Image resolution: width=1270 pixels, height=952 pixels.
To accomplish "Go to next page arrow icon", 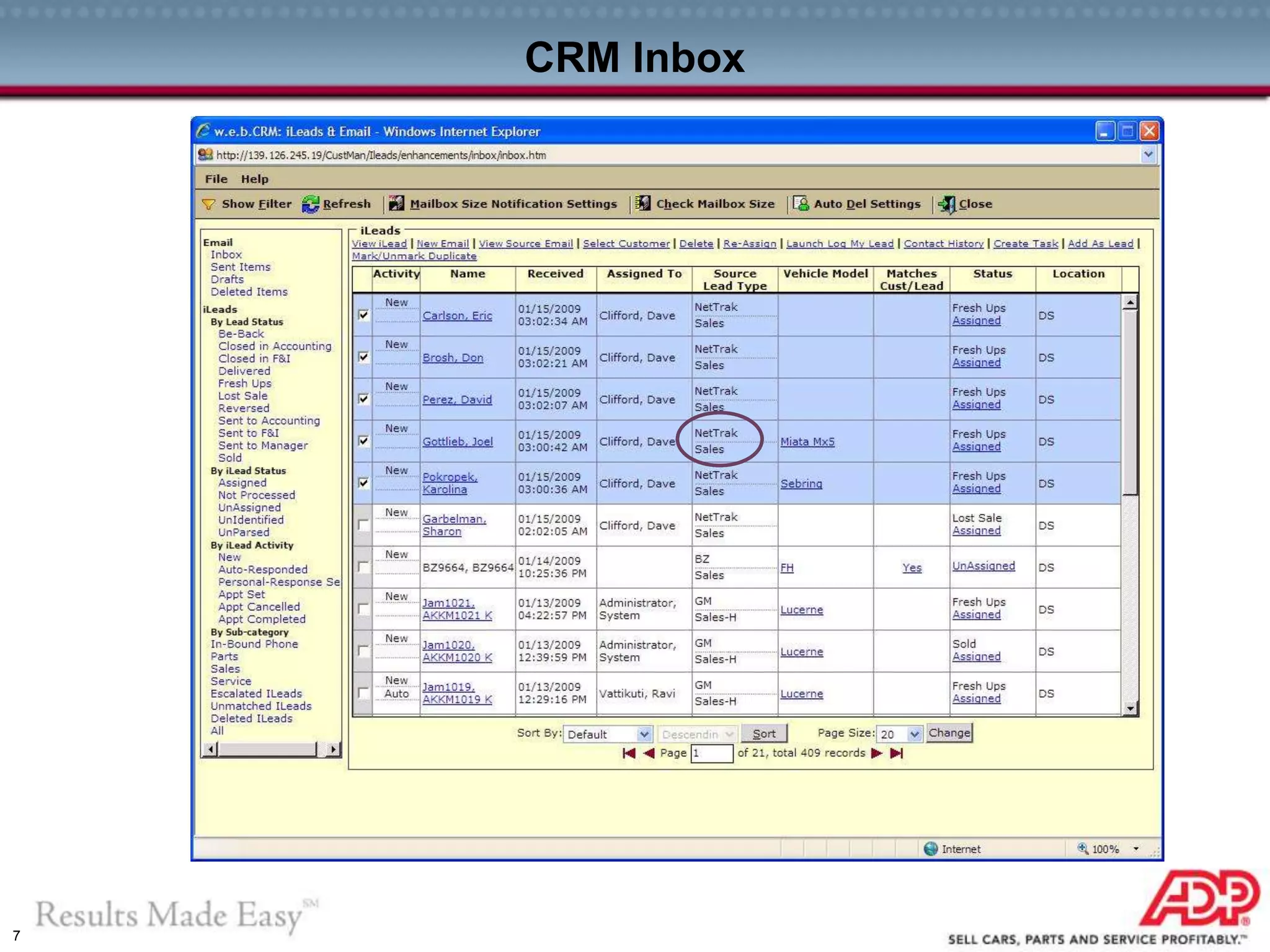I will click(877, 753).
